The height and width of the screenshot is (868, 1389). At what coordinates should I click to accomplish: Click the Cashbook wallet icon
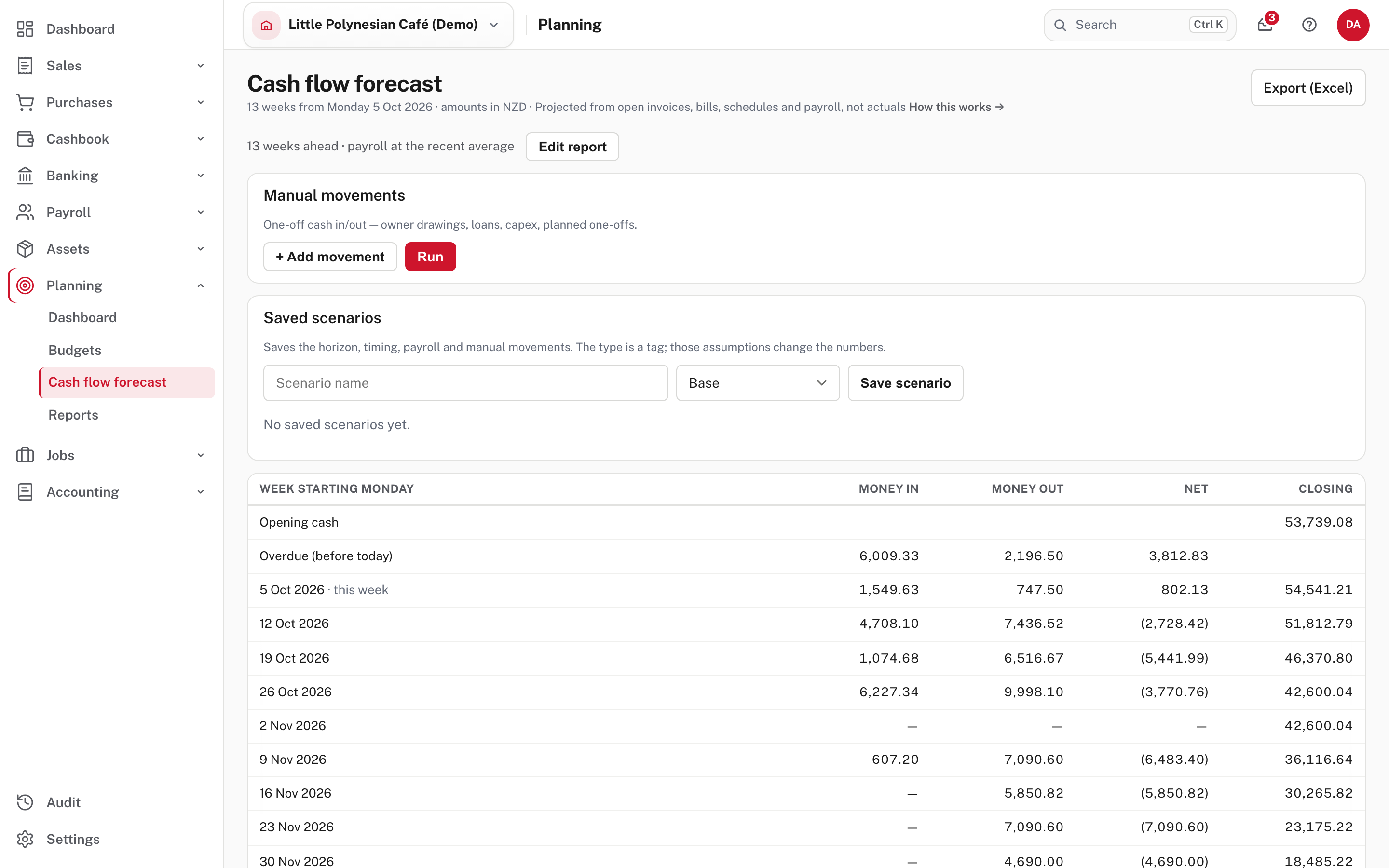(x=25, y=139)
